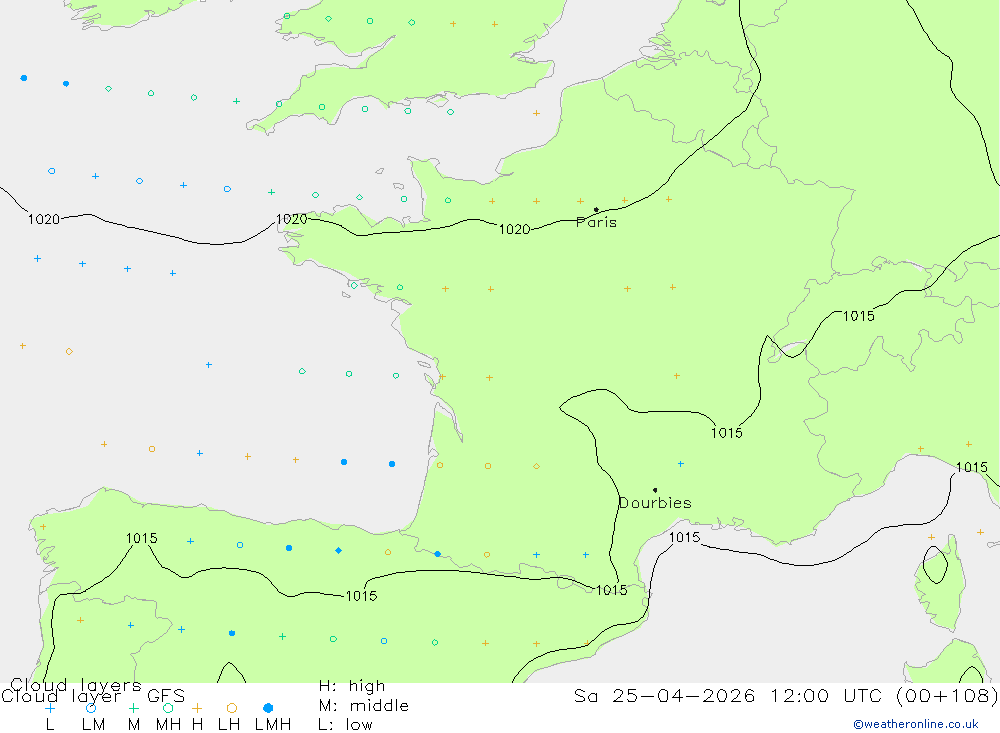Click the Paris city label

[596, 222]
